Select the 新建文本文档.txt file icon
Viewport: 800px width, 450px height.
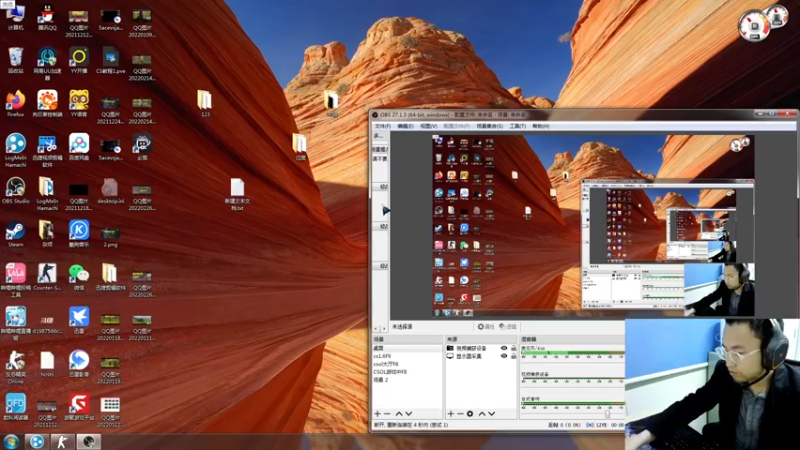pyautogui.click(x=237, y=194)
